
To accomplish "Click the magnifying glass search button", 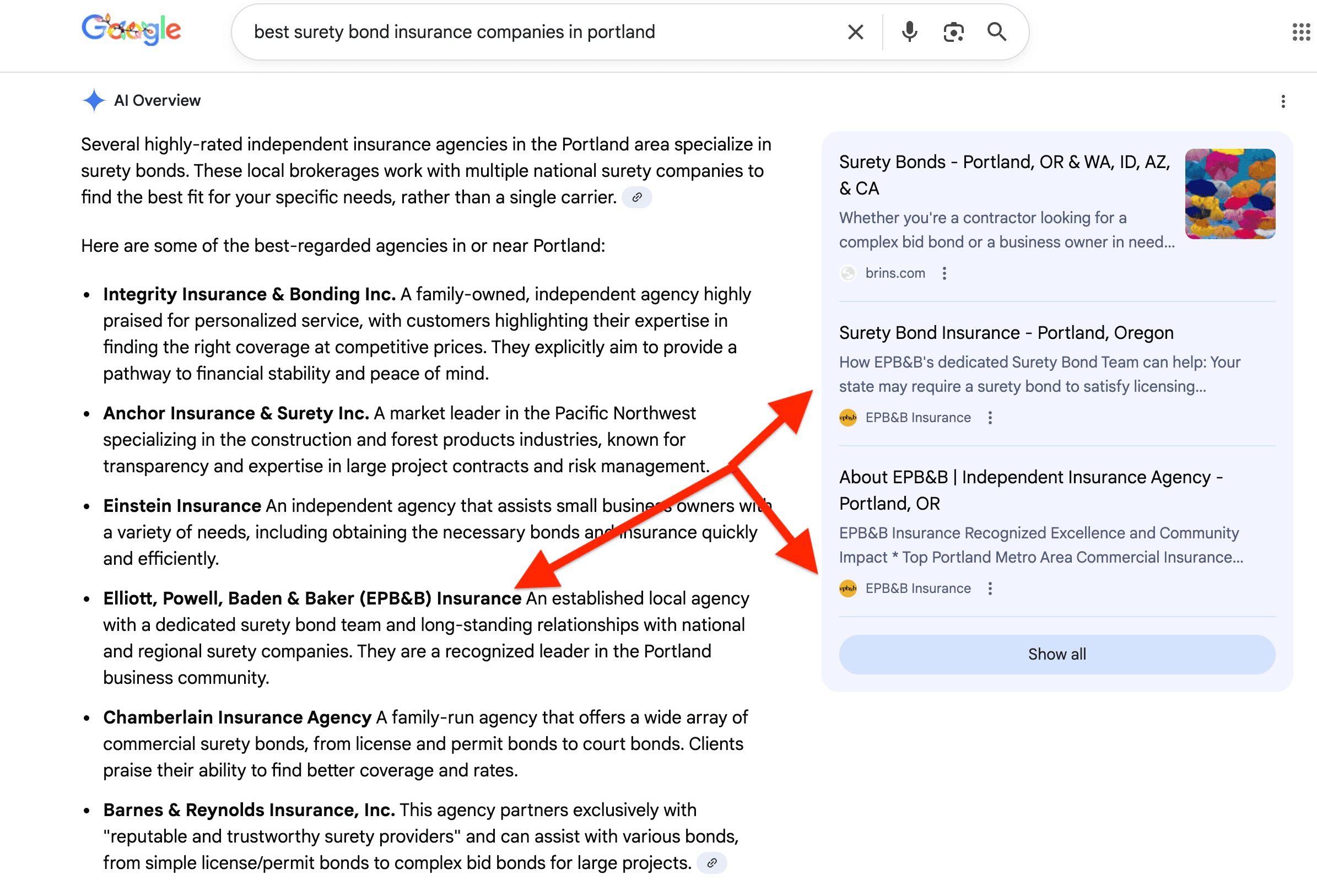I will pos(996,32).
